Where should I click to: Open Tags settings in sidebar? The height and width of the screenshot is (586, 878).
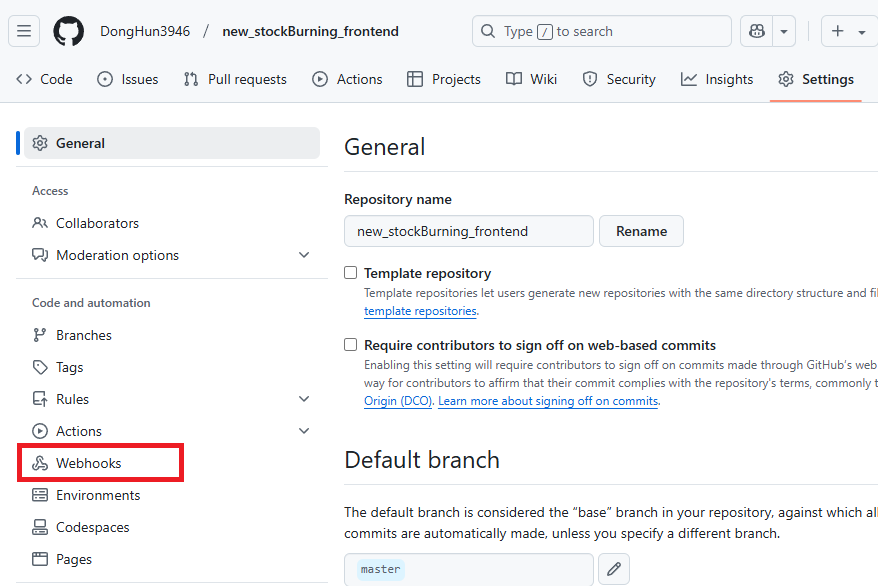tap(172, 367)
